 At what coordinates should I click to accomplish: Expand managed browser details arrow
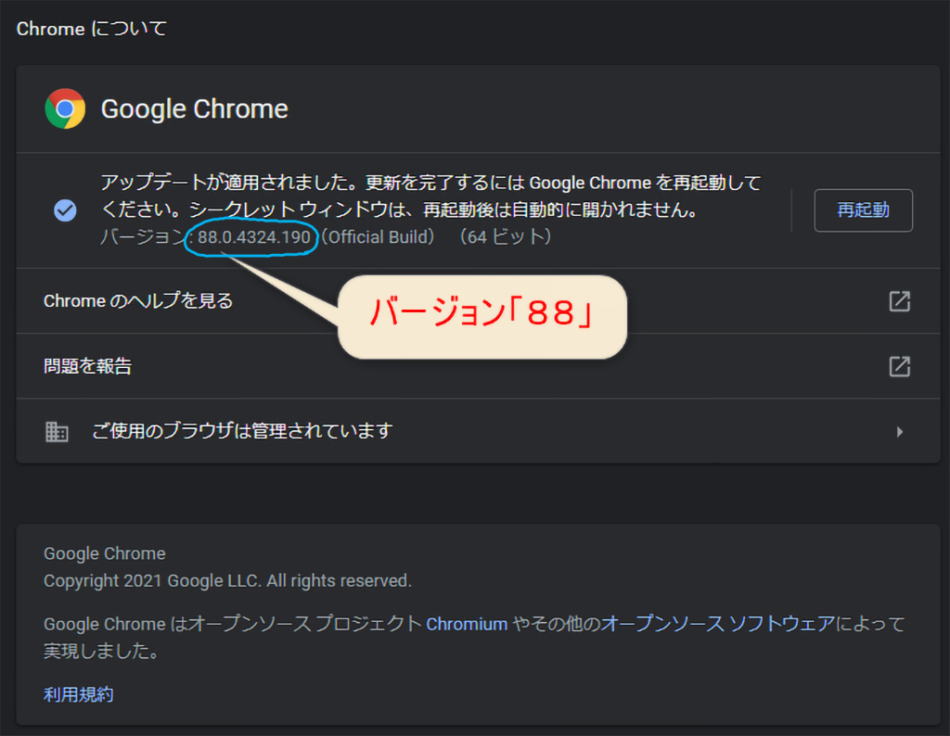click(899, 431)
